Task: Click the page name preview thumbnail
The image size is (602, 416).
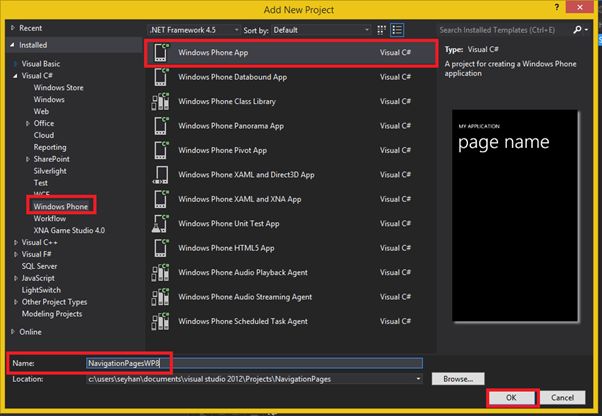Action: coord(515,215)
